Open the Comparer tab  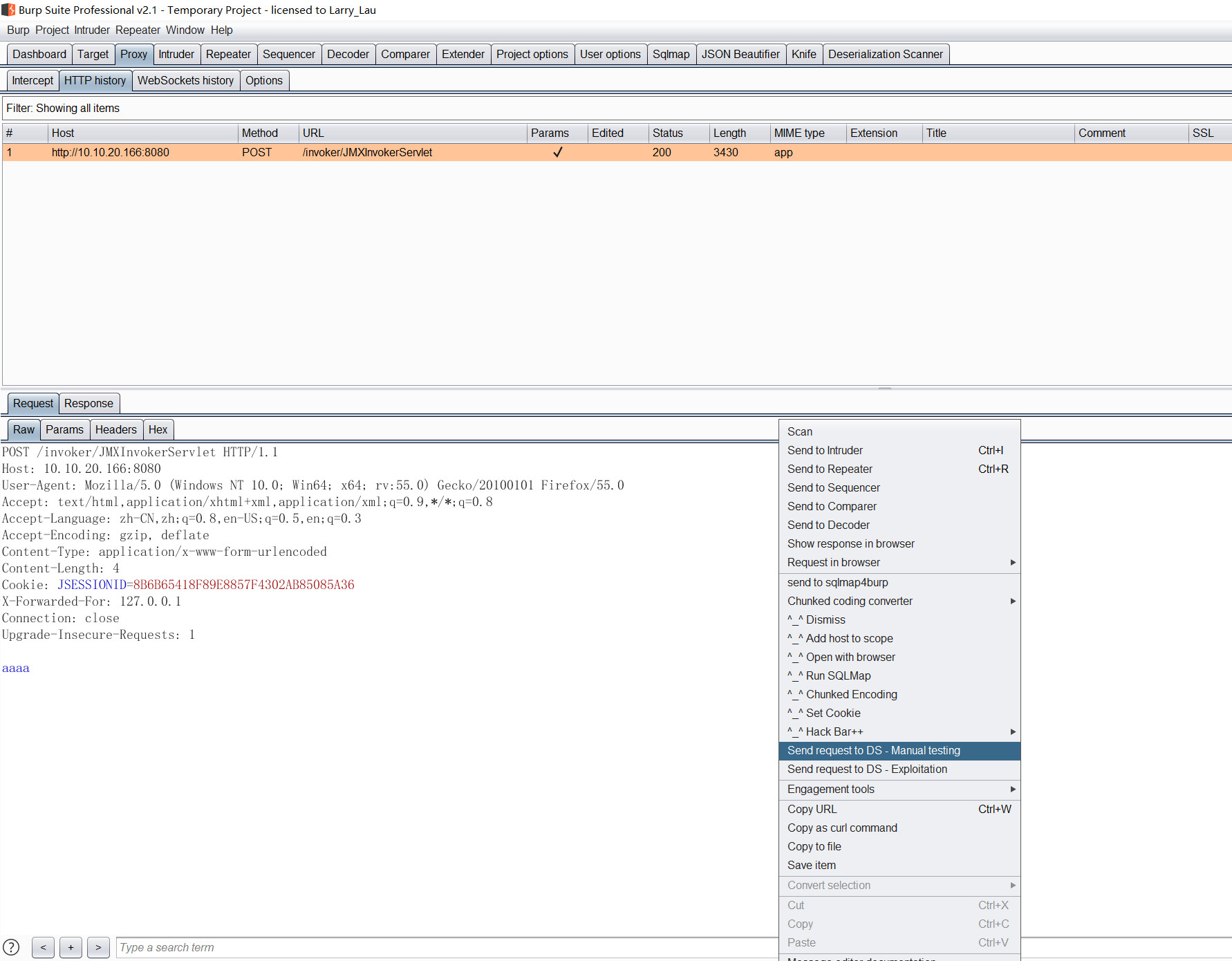(x=405, y=54)
